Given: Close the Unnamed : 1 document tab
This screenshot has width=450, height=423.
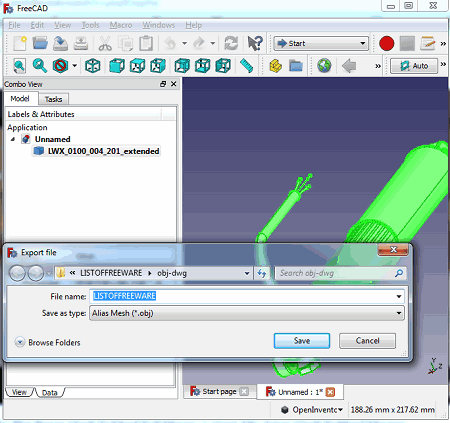Looking at the screenshot, I should (x=330, y=392).
